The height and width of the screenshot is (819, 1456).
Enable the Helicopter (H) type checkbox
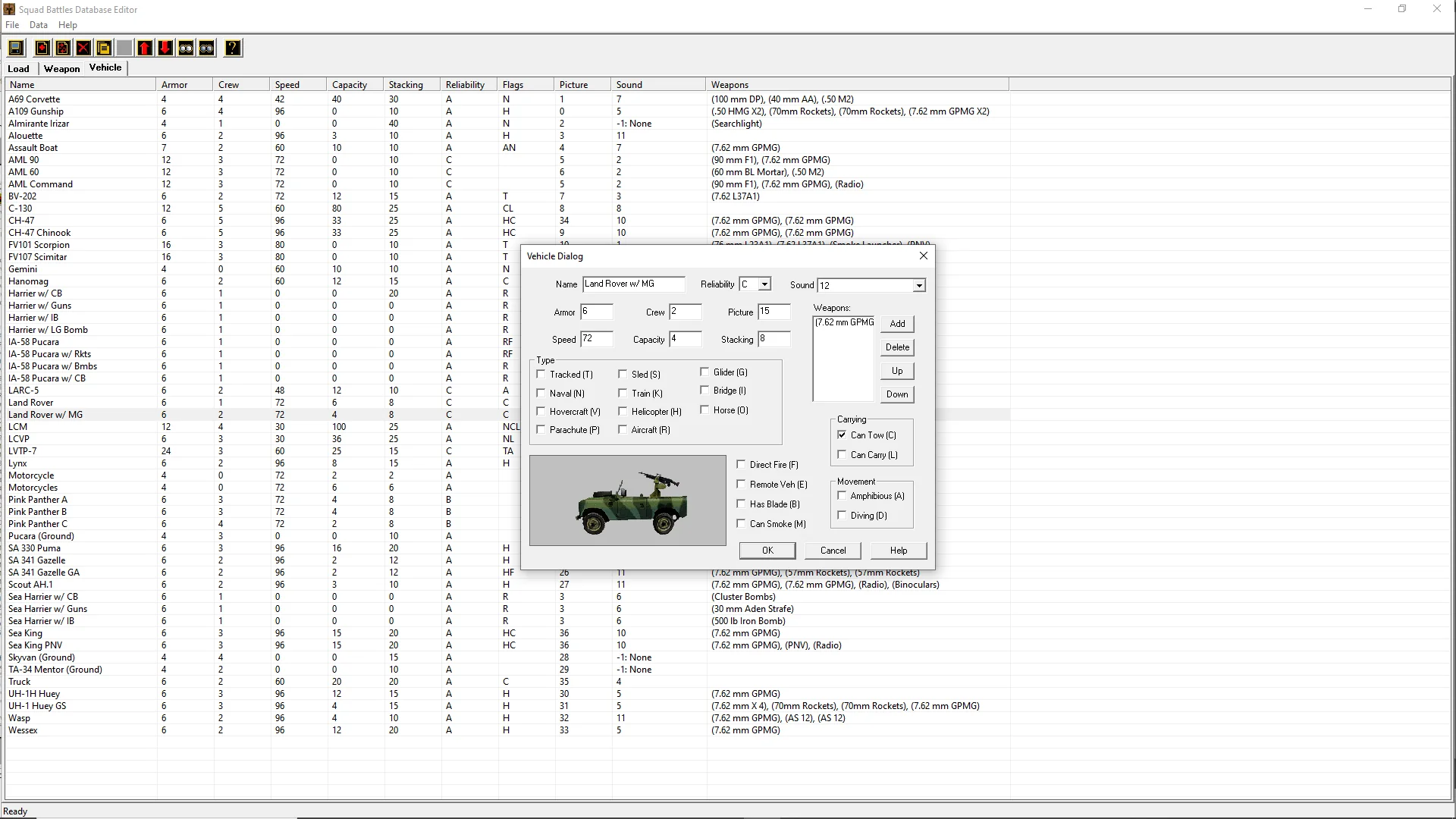623,411
